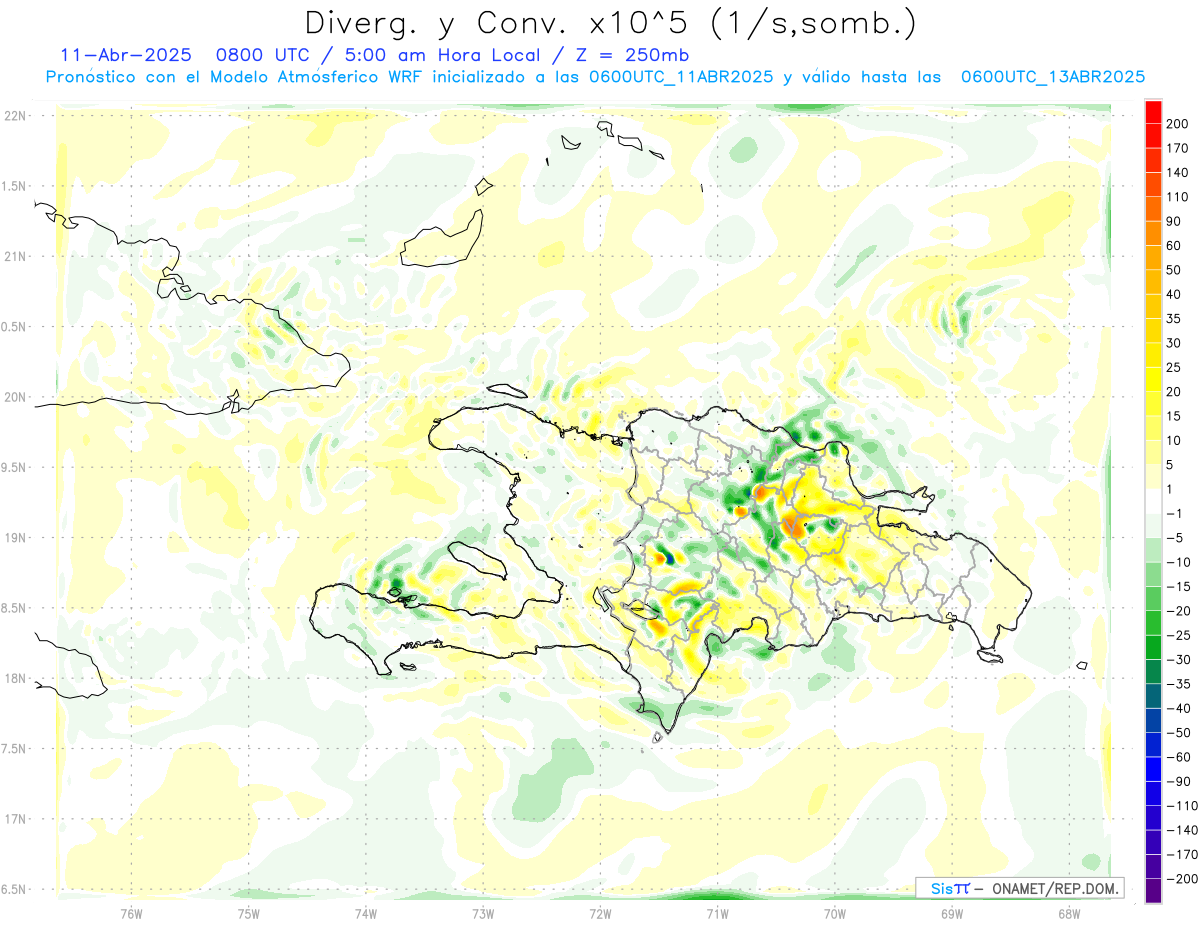Click the '21N' latitude label
Image resolution: width=1200 pixels, height=927 pixels.
coord(15,256)
